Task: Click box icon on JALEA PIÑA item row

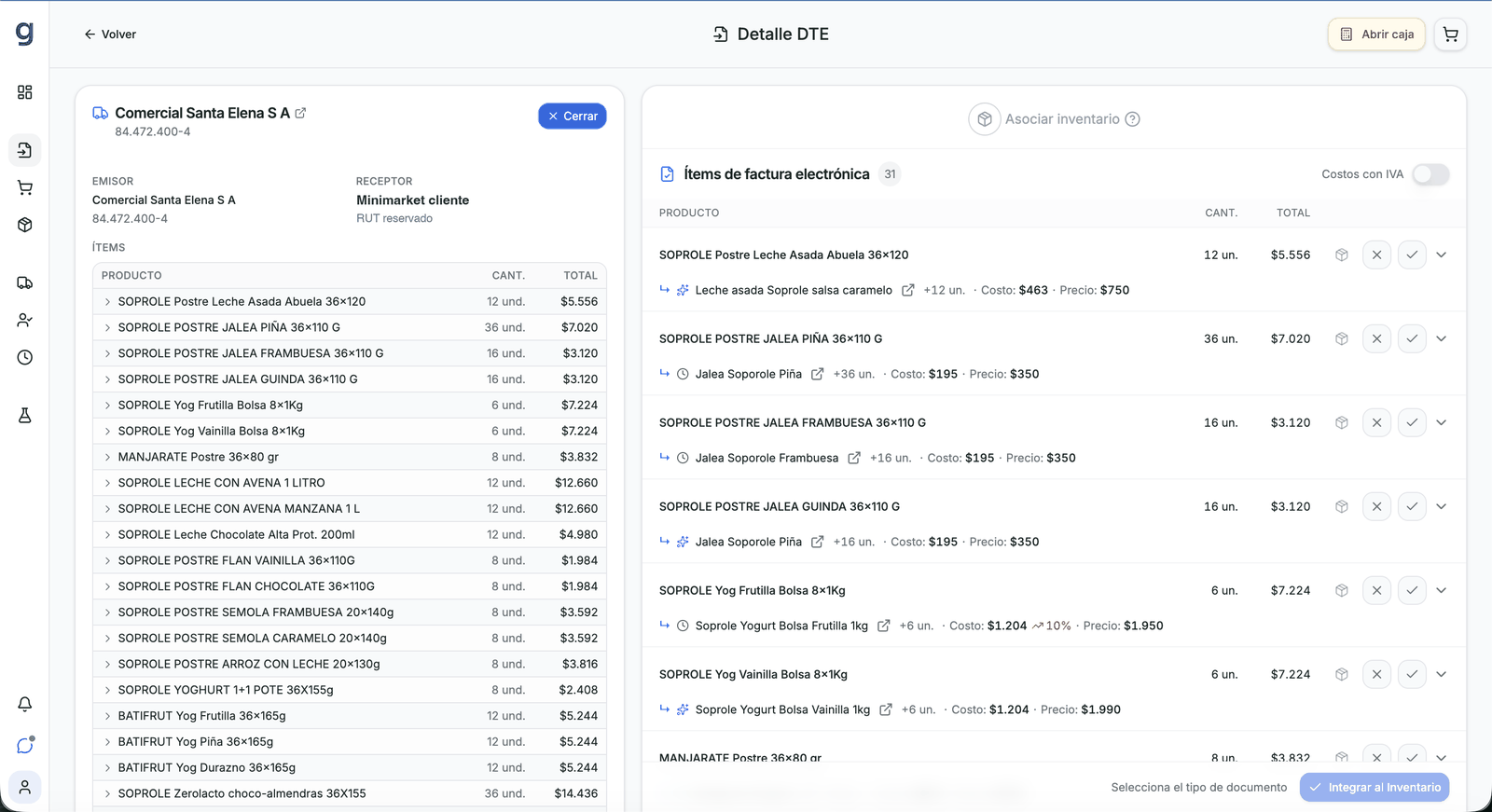Action: click(x=1342, y=338)
